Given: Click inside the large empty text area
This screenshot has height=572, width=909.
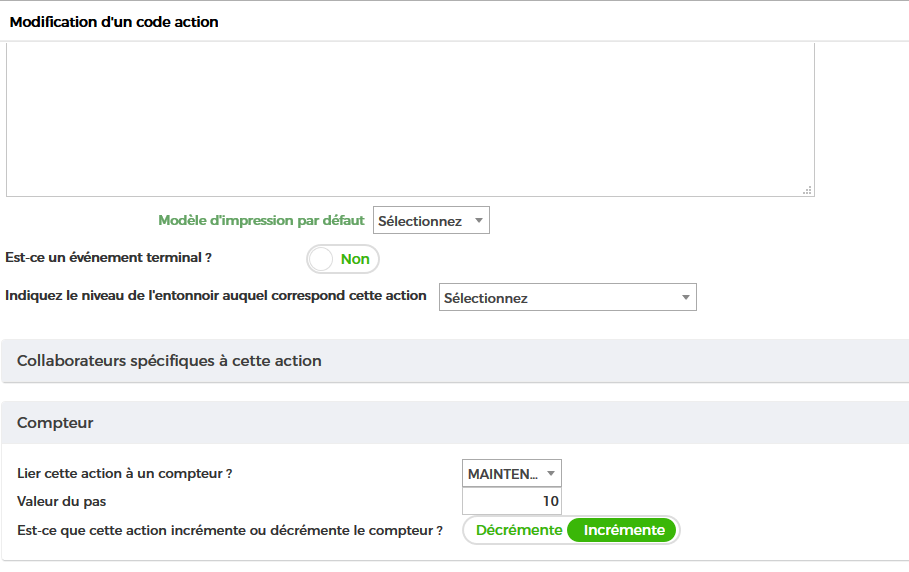Looking at the screenshot, I should (x=410, y=119).
